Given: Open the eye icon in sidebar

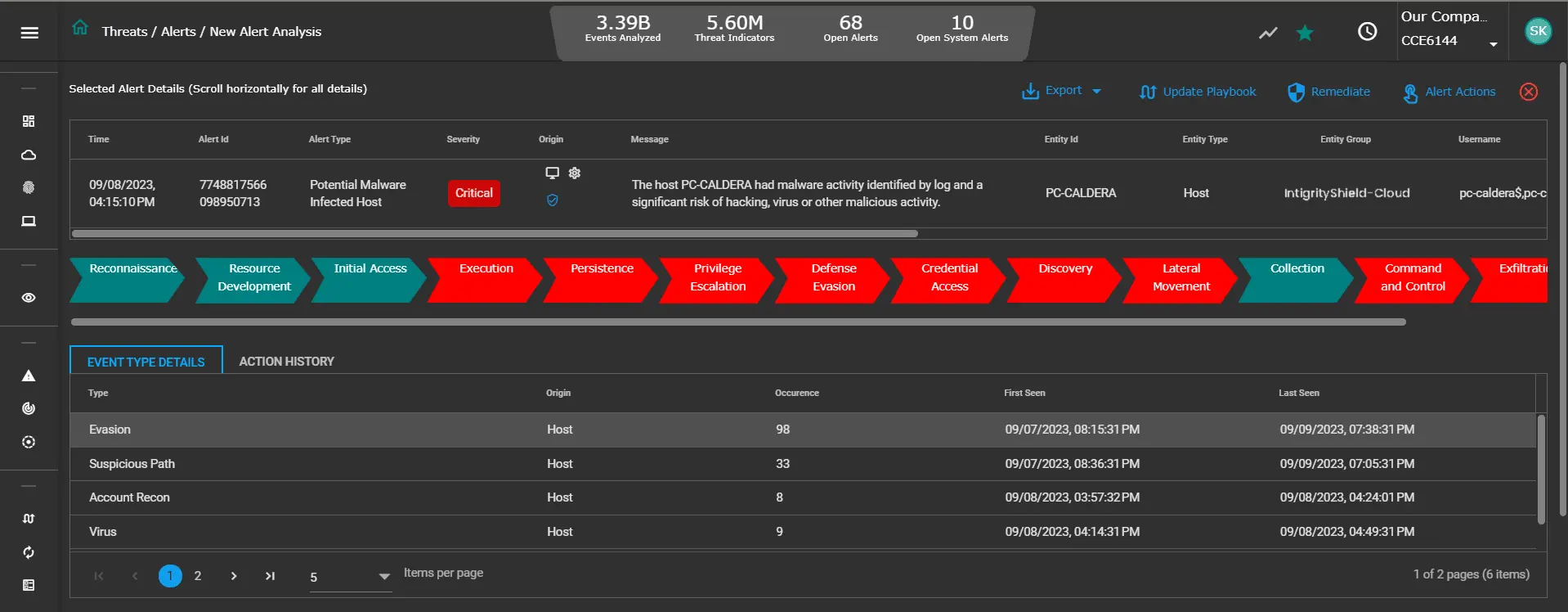Looking at the screenshot, I should [29, 298].
